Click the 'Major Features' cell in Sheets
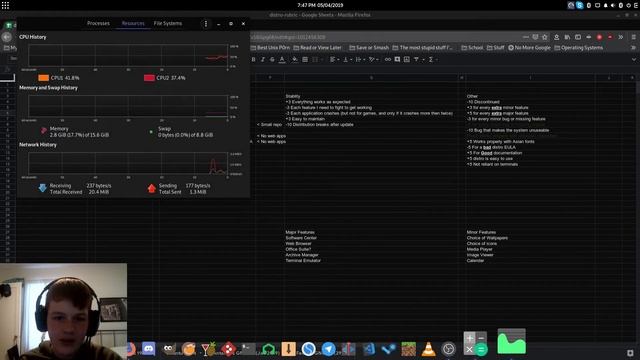 [300, 232]
